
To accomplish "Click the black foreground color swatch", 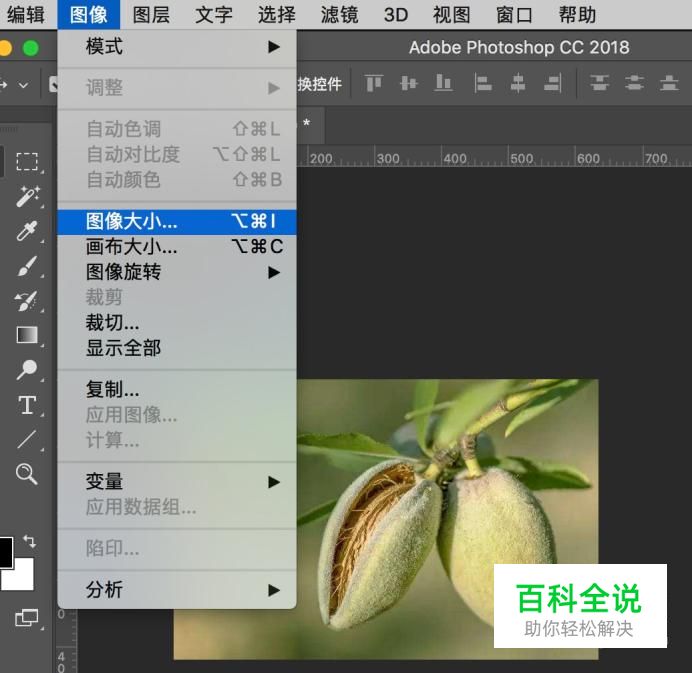I will (x=5, y=552).
